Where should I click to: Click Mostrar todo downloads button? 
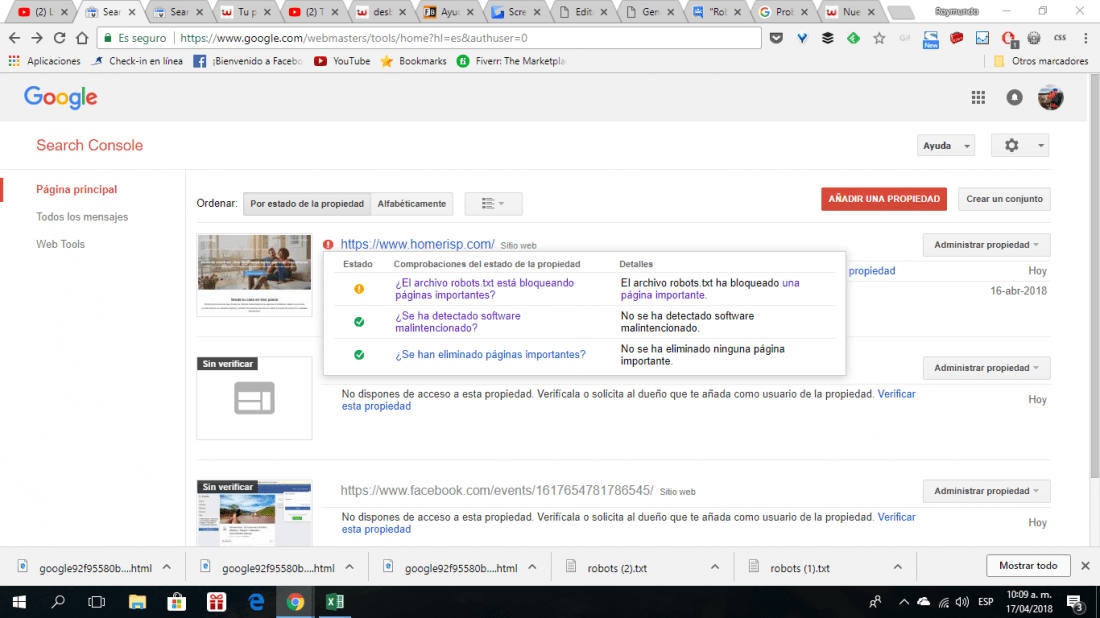[x=1028, y=565]
